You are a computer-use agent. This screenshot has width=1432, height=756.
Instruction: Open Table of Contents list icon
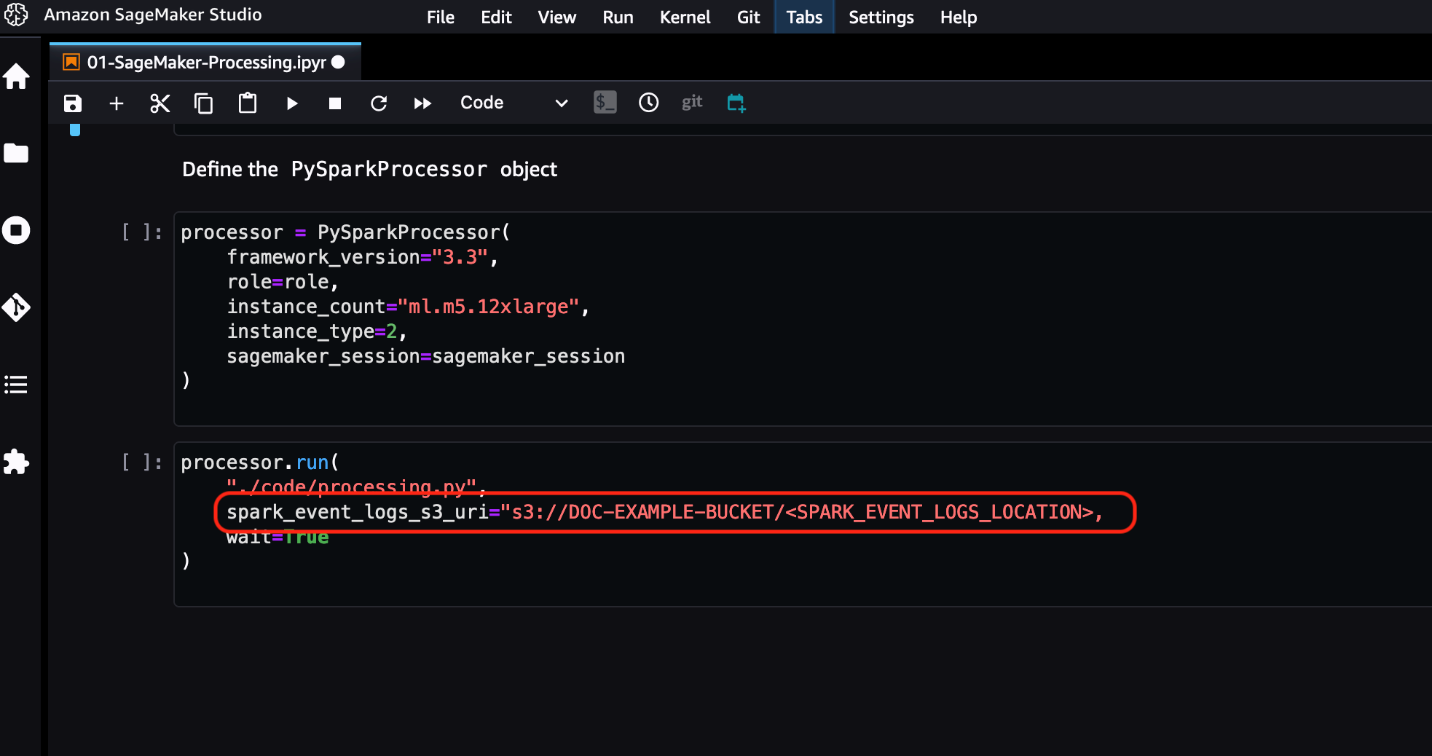(16, 385)
